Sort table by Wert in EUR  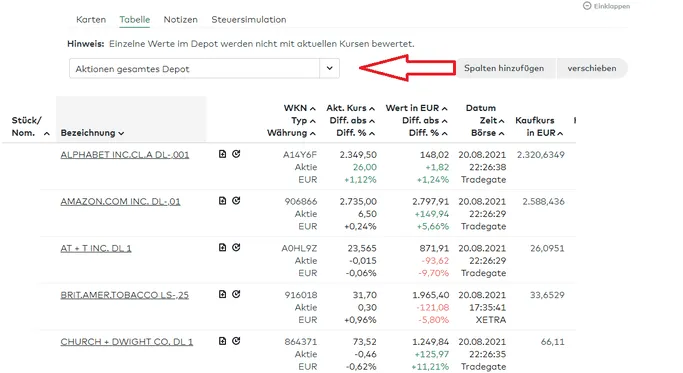click(x=416, y=108)
